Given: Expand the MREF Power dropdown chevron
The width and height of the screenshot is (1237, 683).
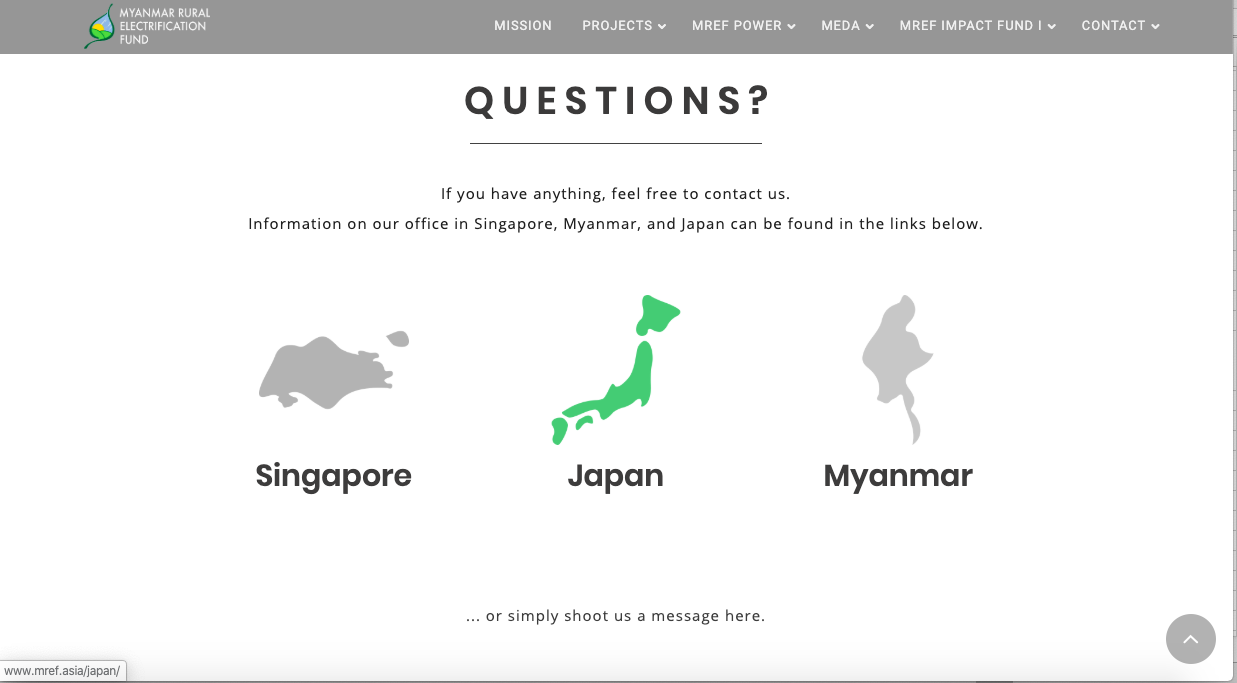Looking at the screenshot, I should point(791,27).
